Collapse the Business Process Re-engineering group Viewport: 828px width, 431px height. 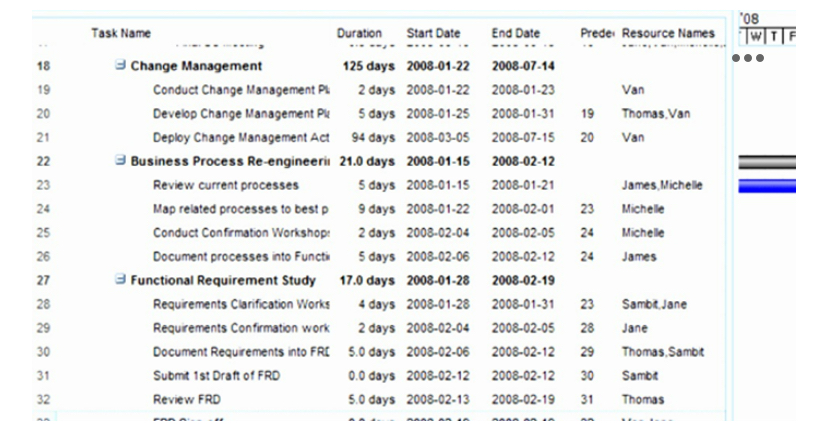120,160
